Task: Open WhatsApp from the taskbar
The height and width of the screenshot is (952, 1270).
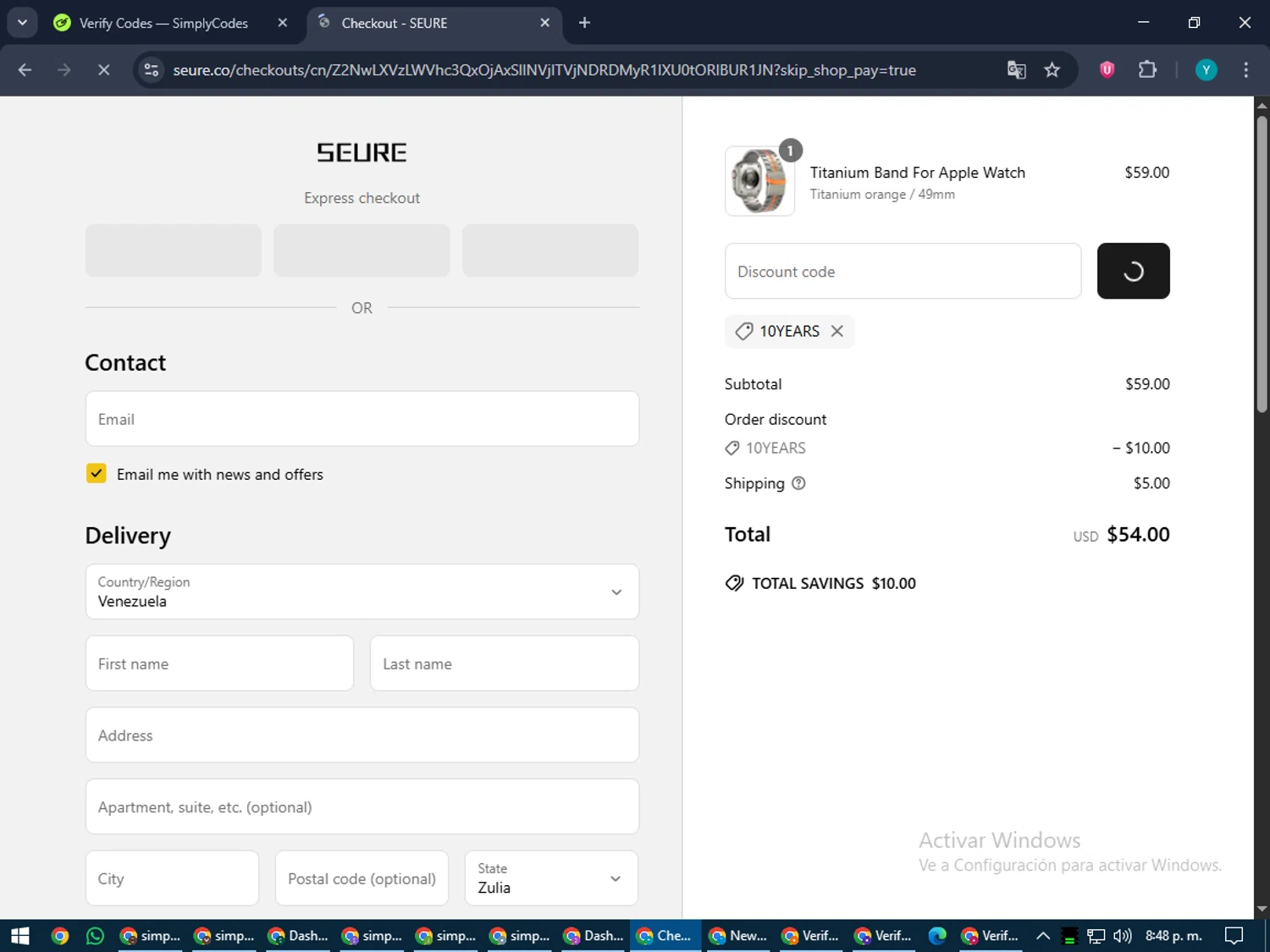Action: point(95,936)
